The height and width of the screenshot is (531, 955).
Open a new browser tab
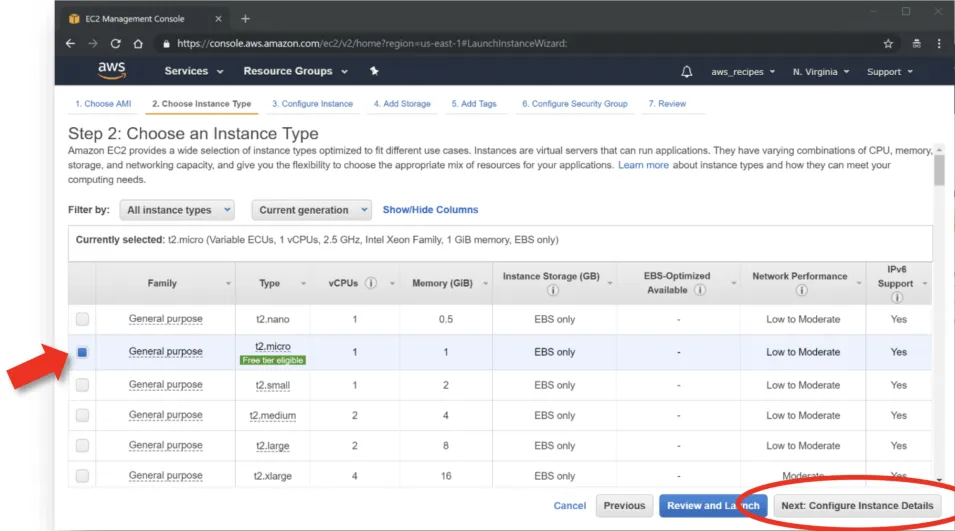[245, 19]
